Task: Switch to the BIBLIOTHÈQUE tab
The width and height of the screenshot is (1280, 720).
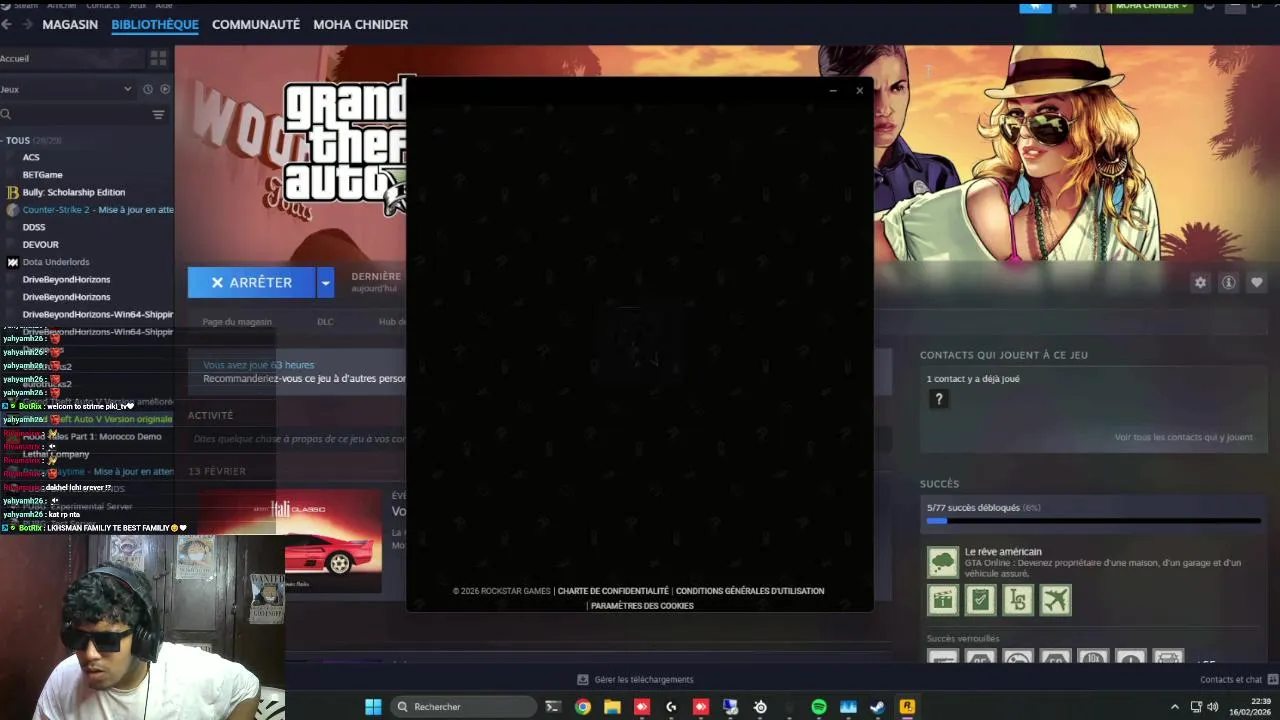Action: [x=155, y=24]
